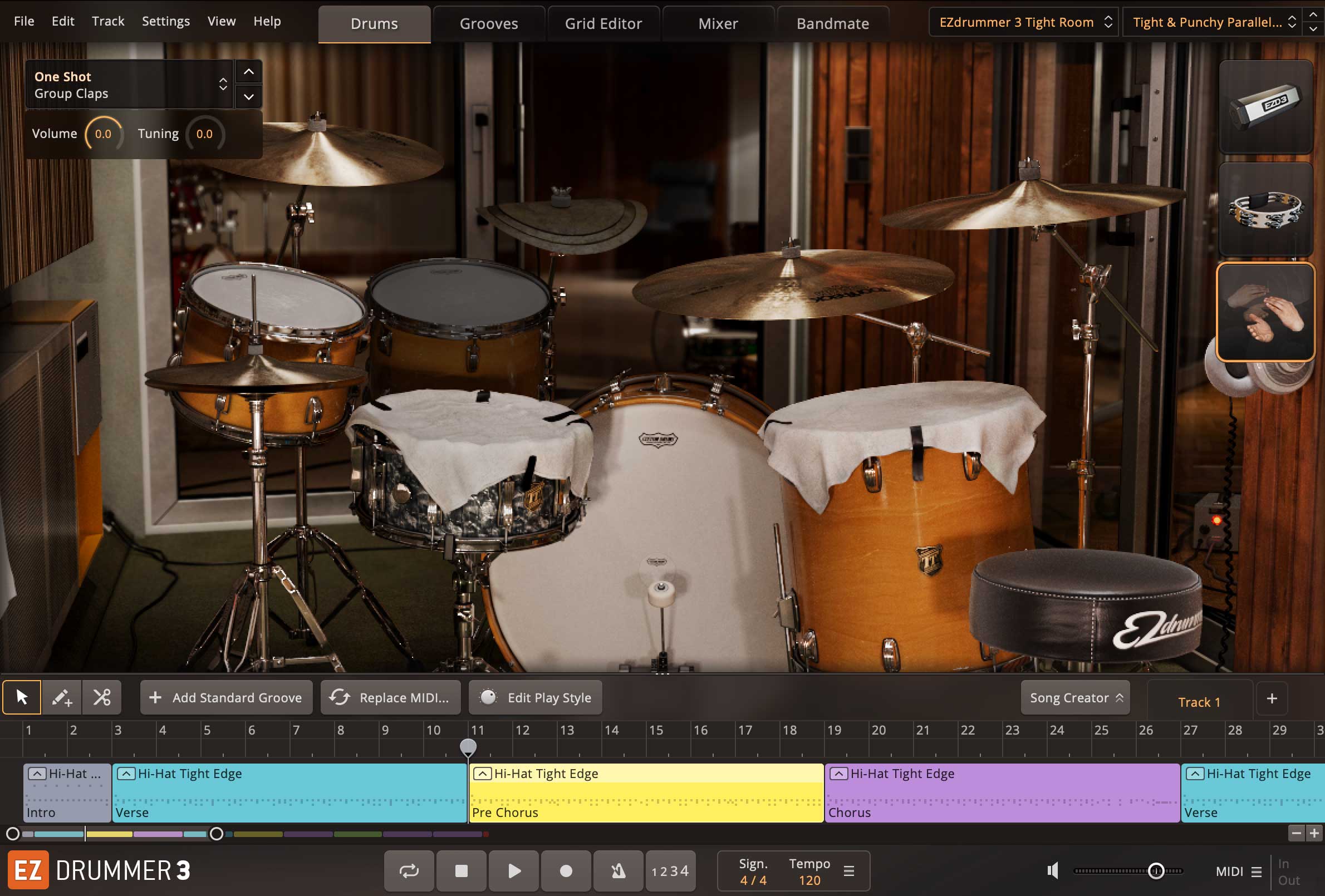The image size is (1325, 896).
Task: Click the metronome icon
Action: [x=618, y=870]
